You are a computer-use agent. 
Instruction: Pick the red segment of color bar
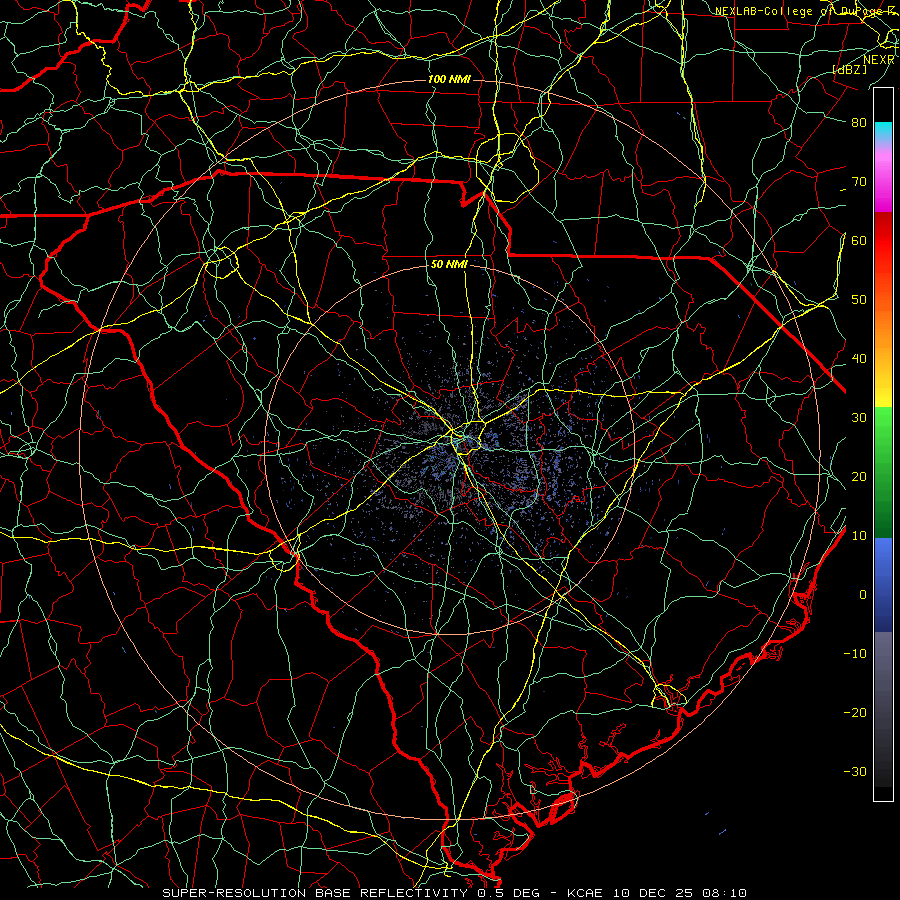883,241
